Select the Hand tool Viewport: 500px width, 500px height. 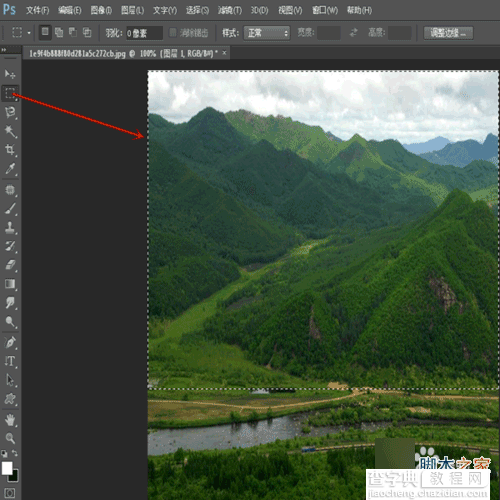(x=10, y=420)
